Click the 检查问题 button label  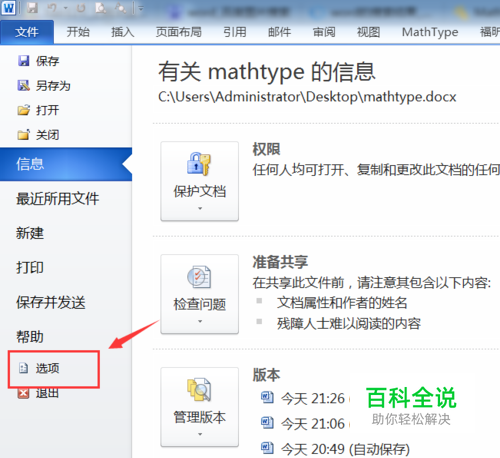(200, 304)
